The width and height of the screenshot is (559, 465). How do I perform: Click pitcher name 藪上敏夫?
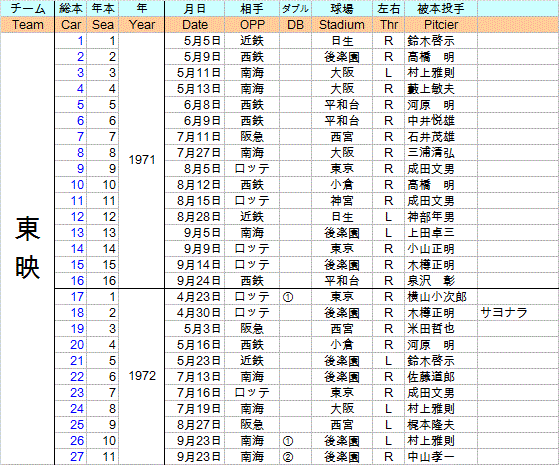pos(431,89)
